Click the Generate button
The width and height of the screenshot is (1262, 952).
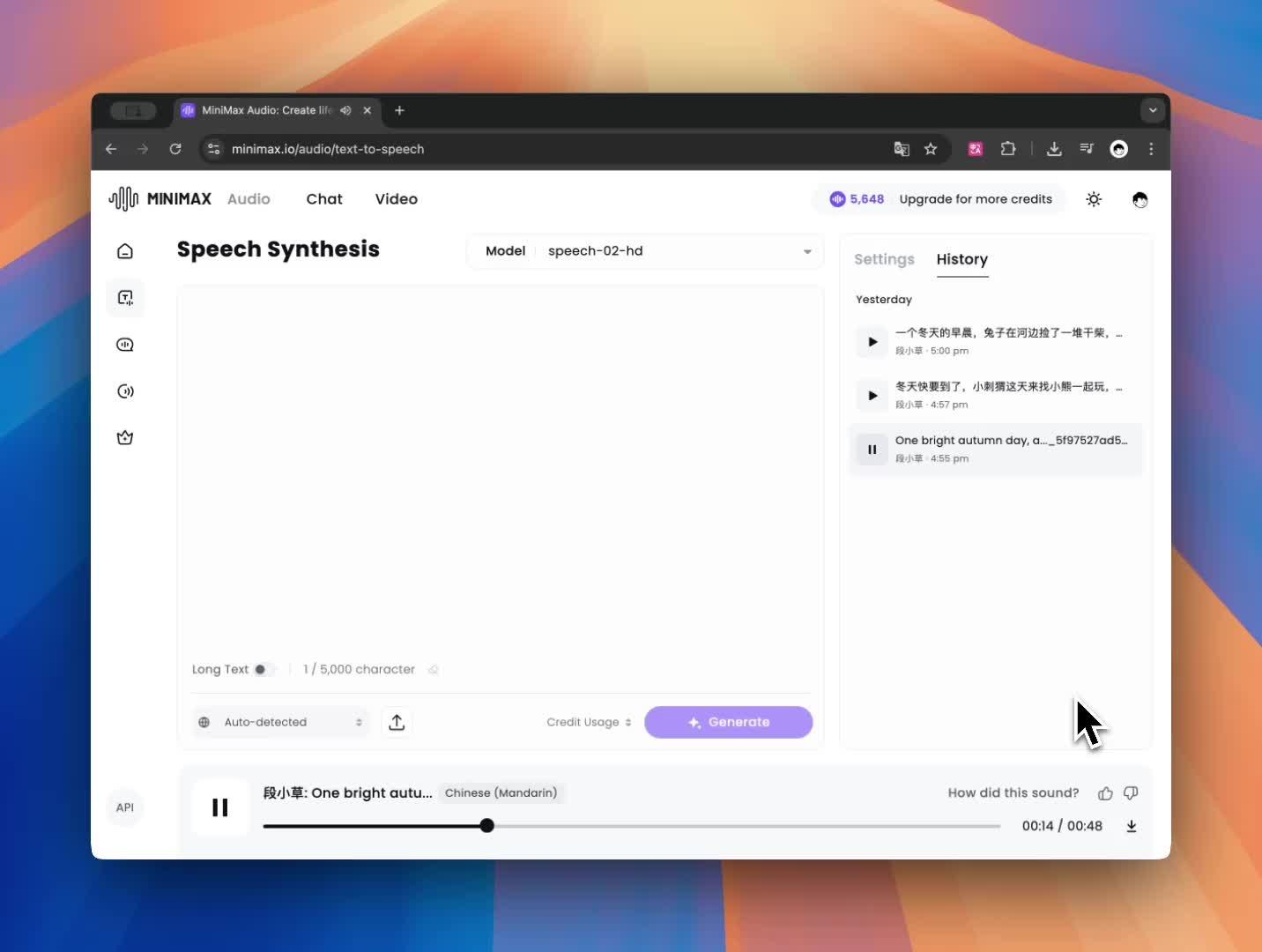coord(728,722)
